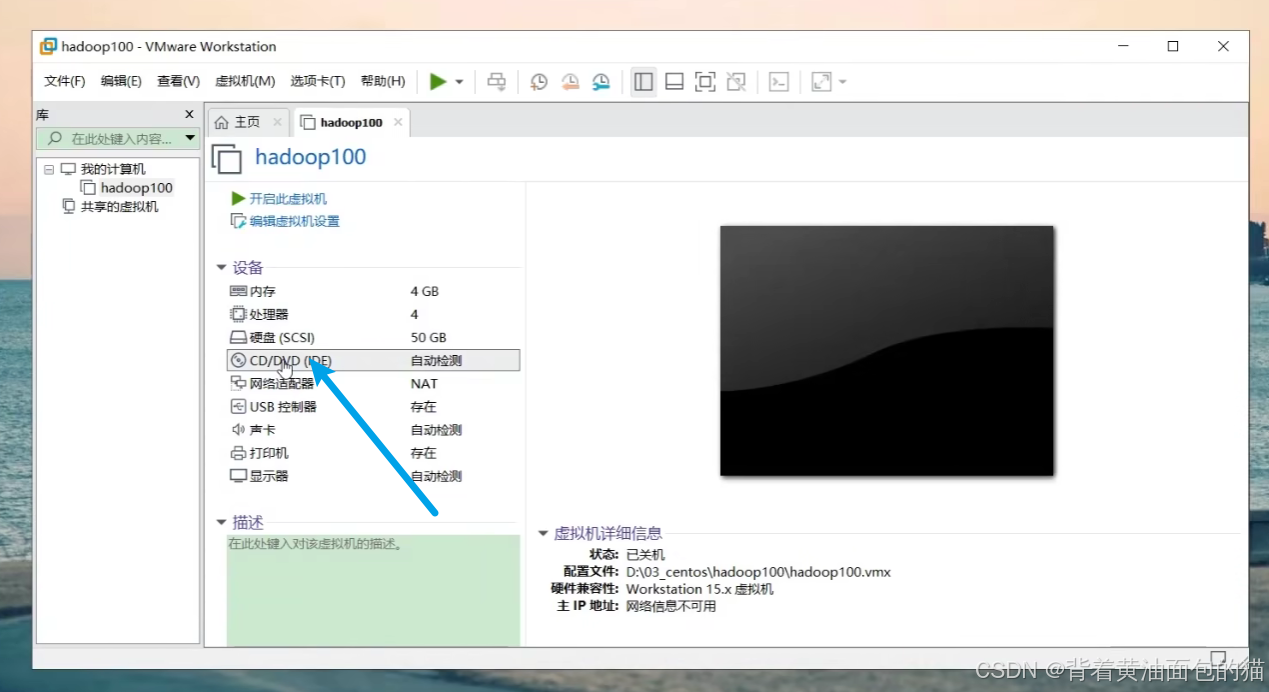Image resolution: width=1269 pixels, height=692 pixels.
Task: Select 我的计算机 in the library tree
Action: click(113, 169)
